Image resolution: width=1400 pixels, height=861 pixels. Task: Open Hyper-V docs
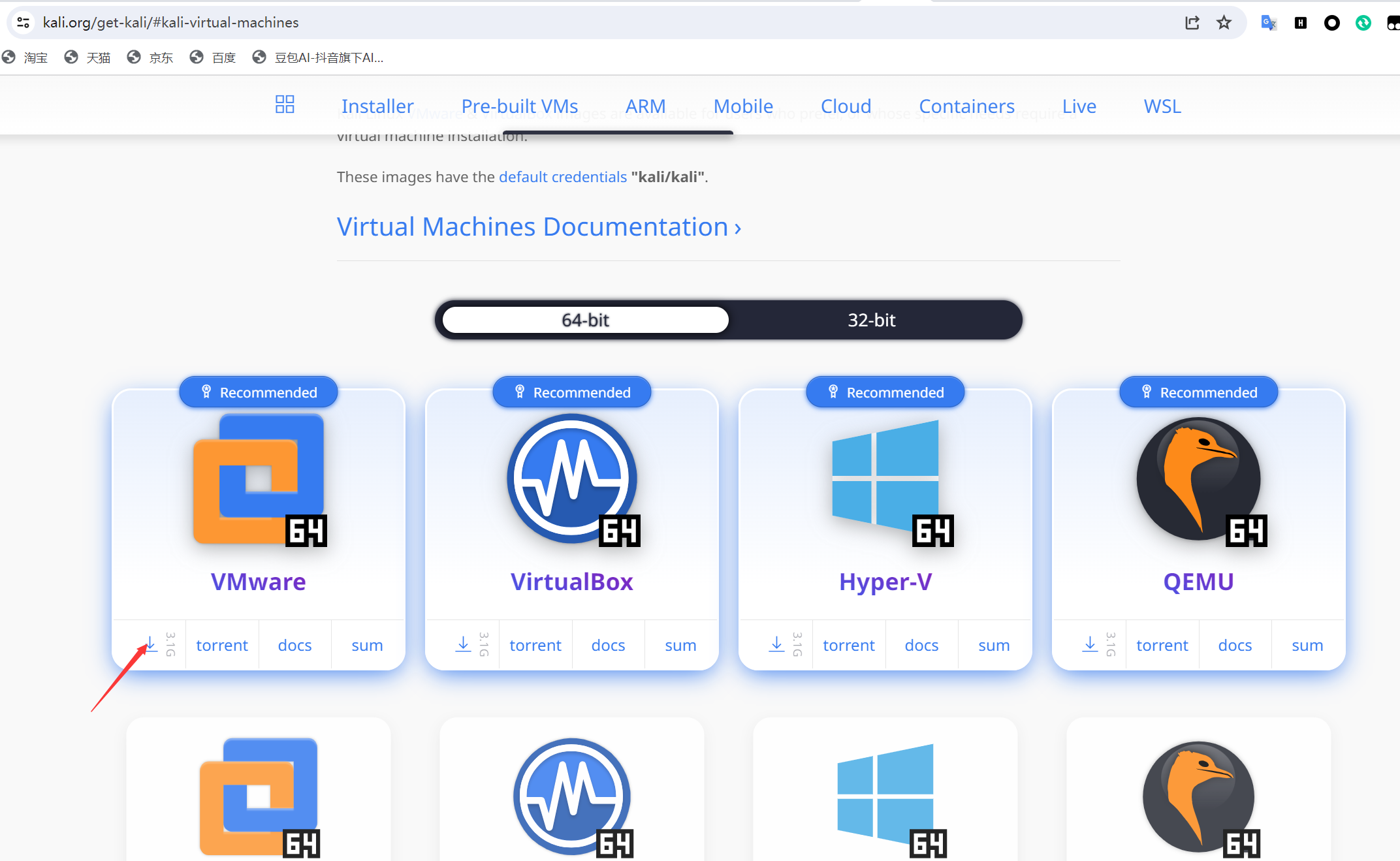(921, 645)
